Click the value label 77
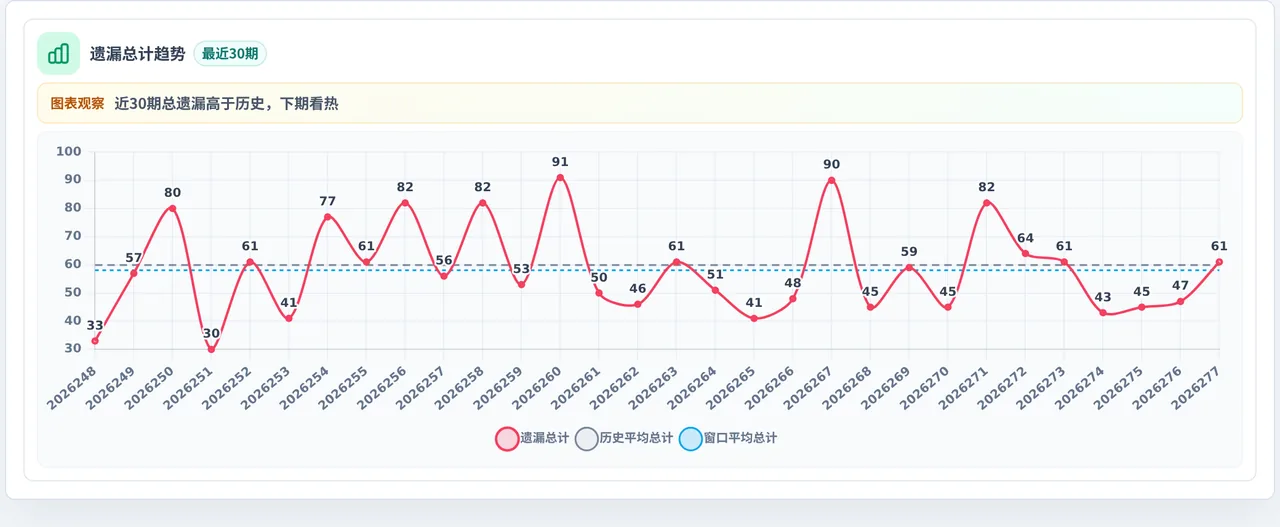 tap(328, 201)
